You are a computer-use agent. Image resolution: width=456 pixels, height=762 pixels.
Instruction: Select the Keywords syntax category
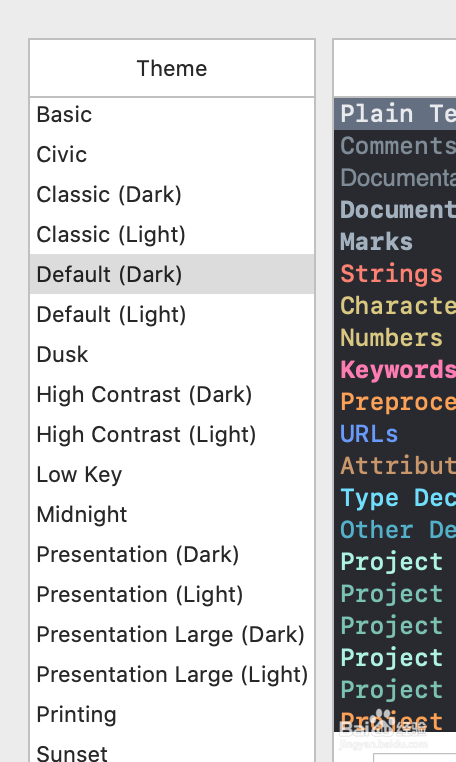click(395, 370)
